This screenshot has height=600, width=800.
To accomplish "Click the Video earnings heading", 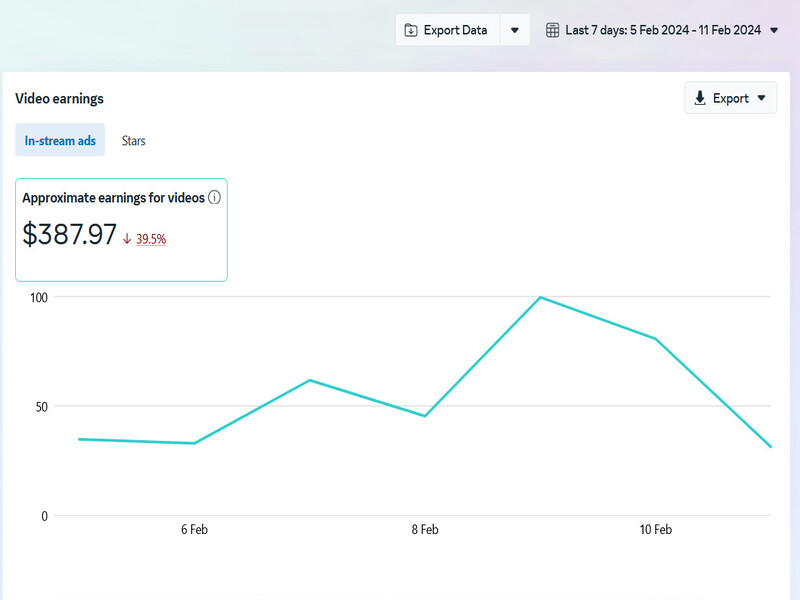I will pos(59,98).
